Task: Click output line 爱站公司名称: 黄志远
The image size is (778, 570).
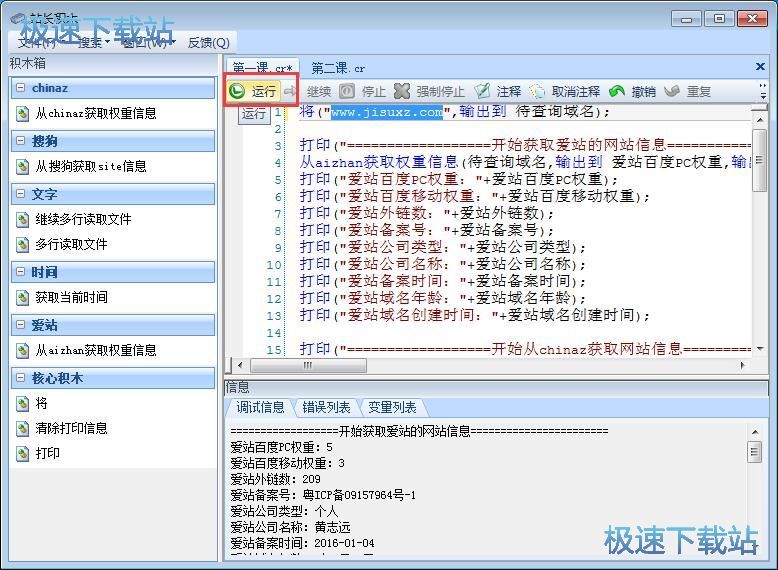Action: (290, 527)
